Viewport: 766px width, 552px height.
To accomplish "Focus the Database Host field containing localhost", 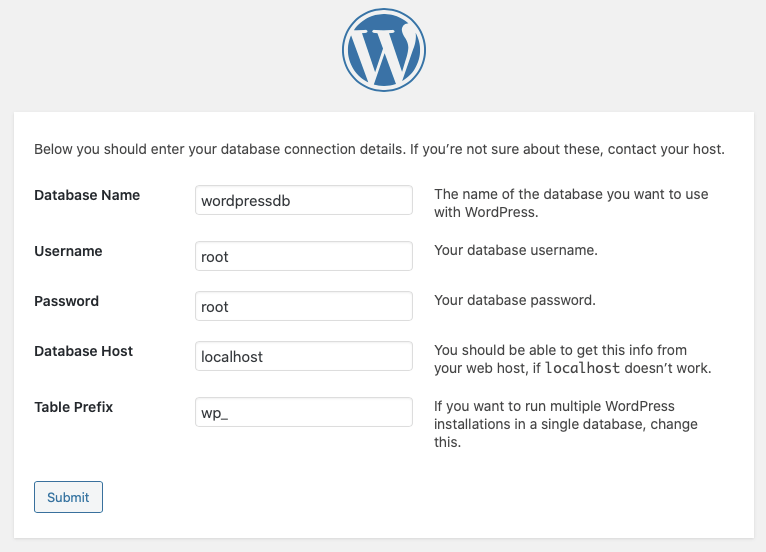I will pyautogui.click(x=304, y=356).
